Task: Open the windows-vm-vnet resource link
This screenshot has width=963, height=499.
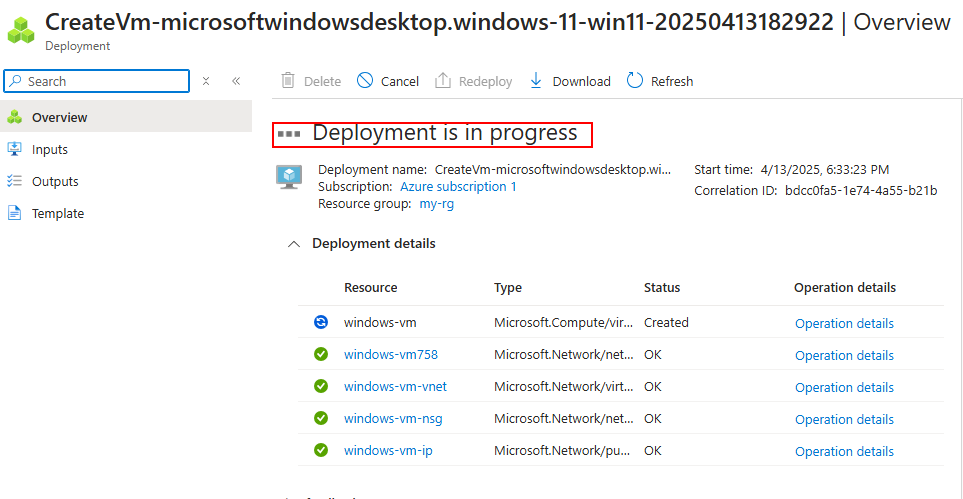Action: pos(396,386)
